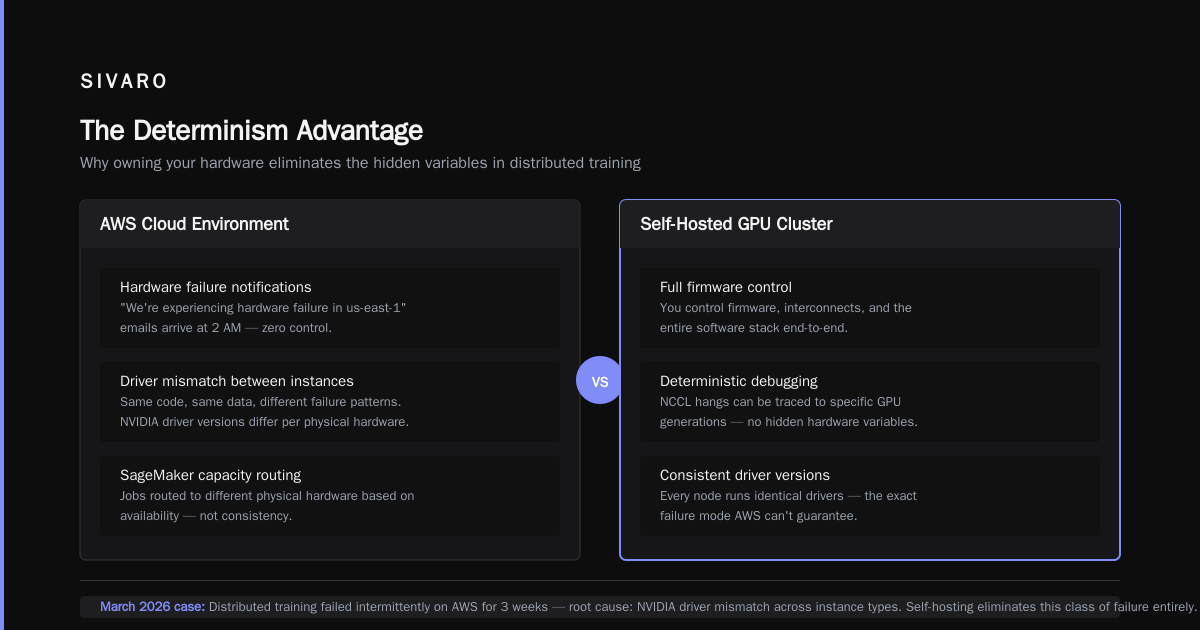Click 'NVIDIA driver versions differ' line
Image resolution: width=1200 pixels, height=630 pixels.
tap(265, 422)
